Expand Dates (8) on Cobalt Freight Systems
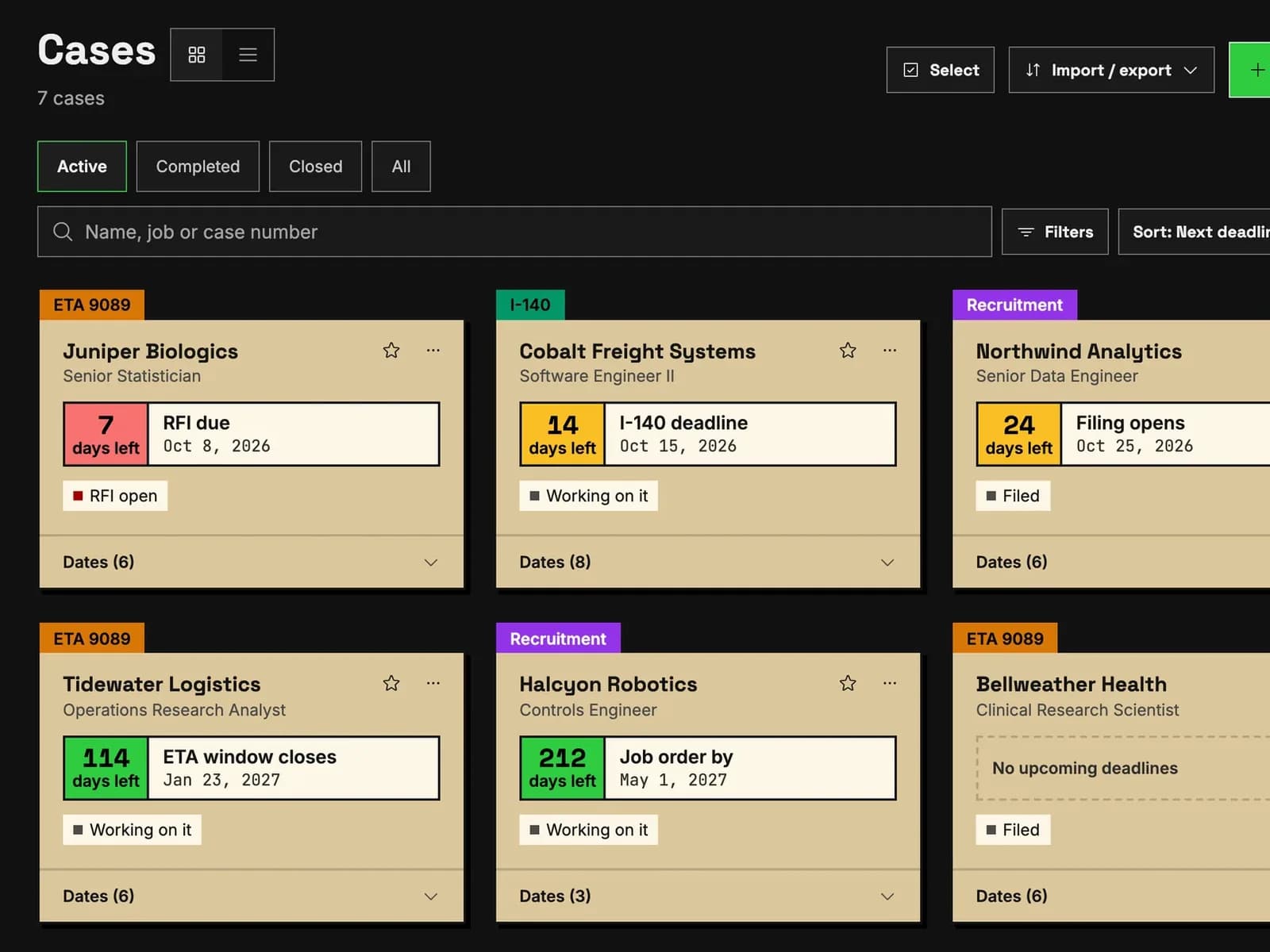 pos(707,562)
